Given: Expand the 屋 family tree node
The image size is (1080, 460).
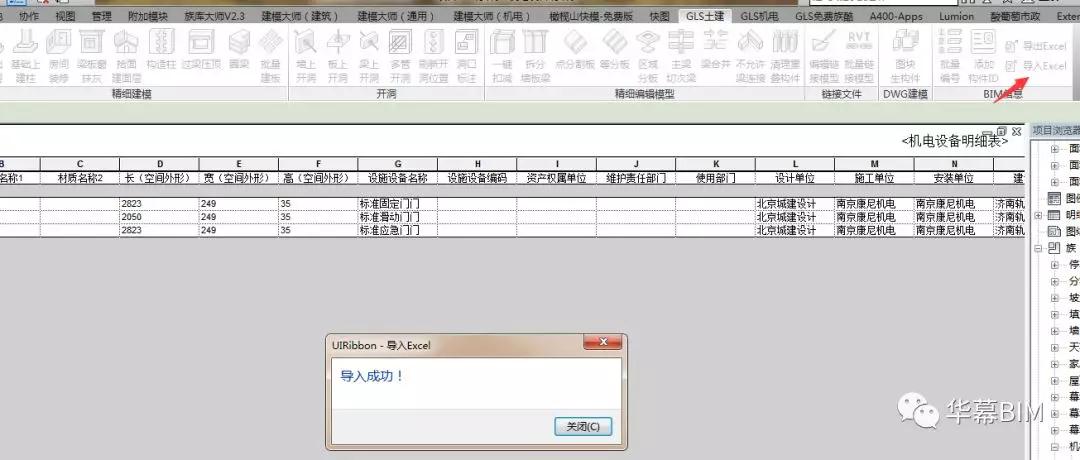Looking at the screenshot, I should (1055, 381).
